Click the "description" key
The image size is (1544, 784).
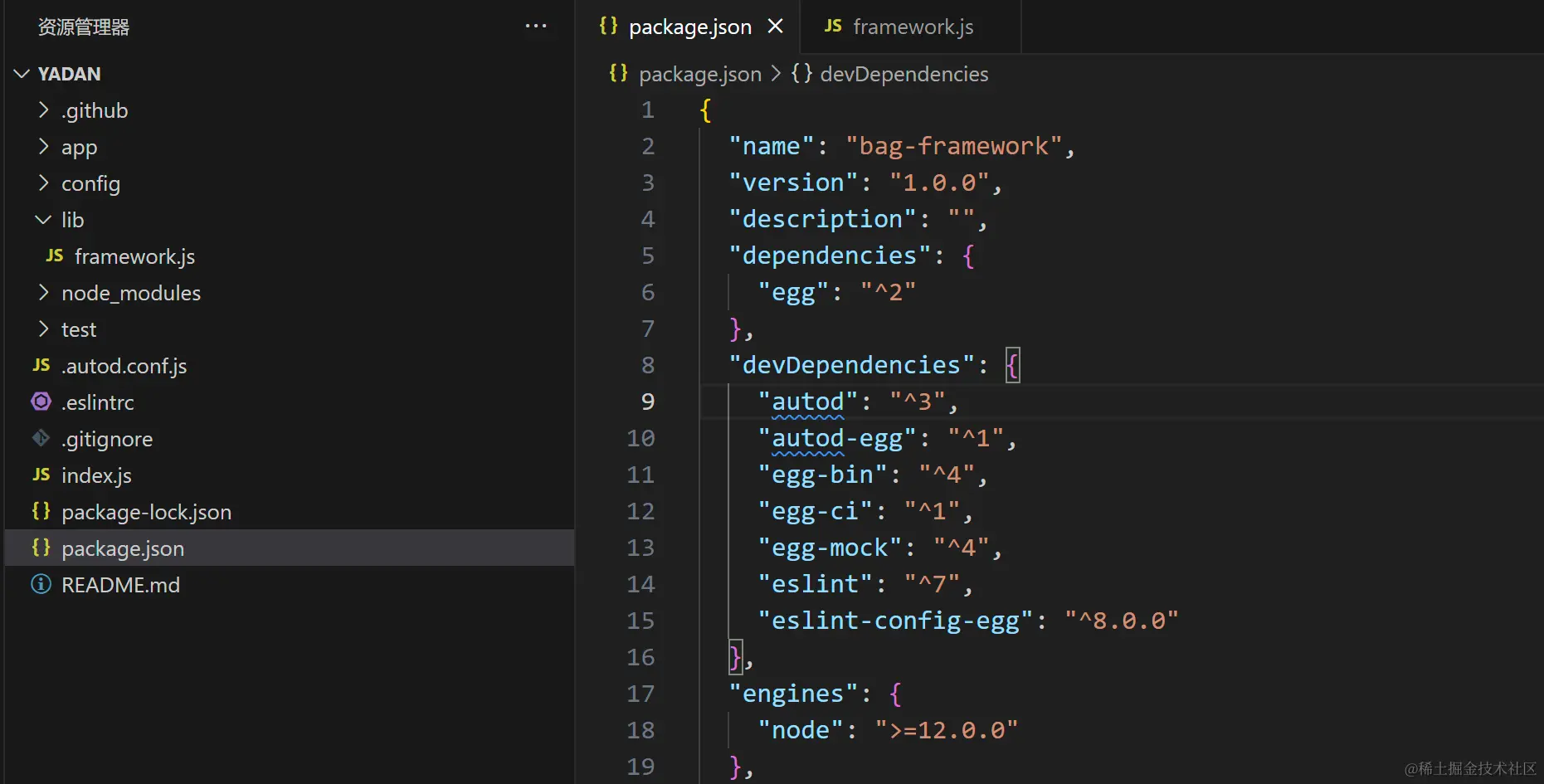[822, 219]
